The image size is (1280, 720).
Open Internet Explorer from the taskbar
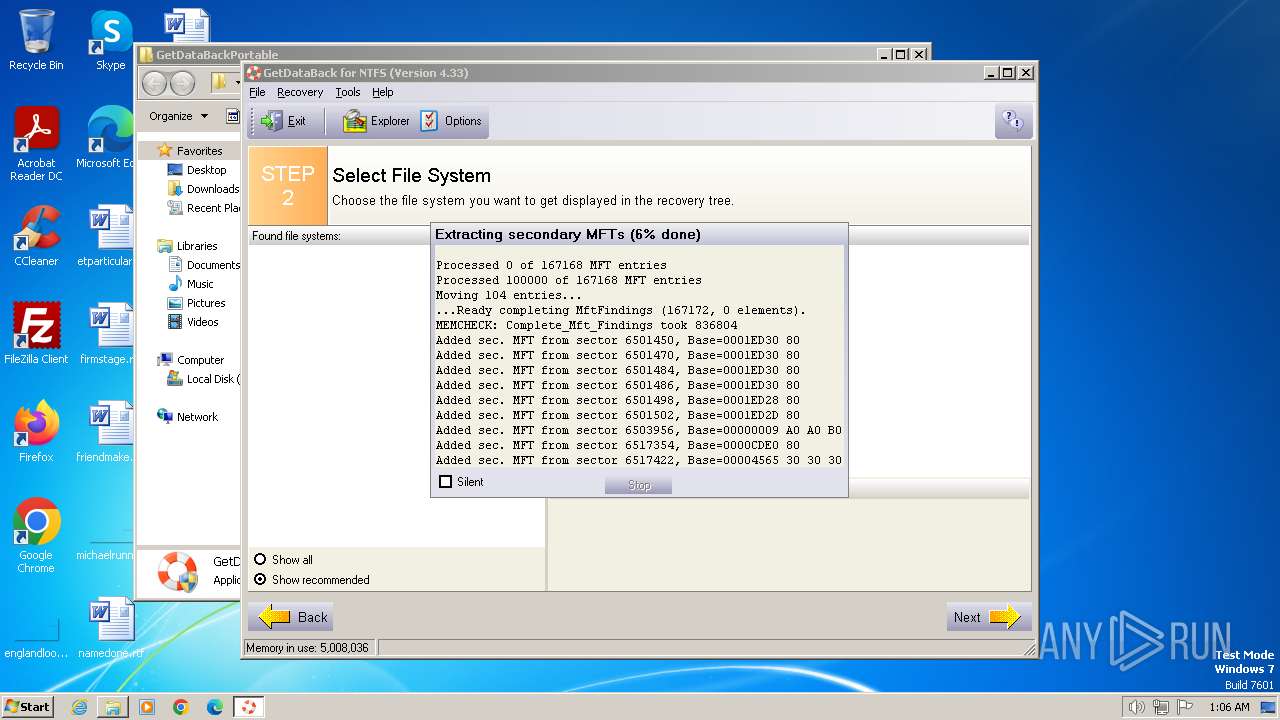(x=79, y=707)
